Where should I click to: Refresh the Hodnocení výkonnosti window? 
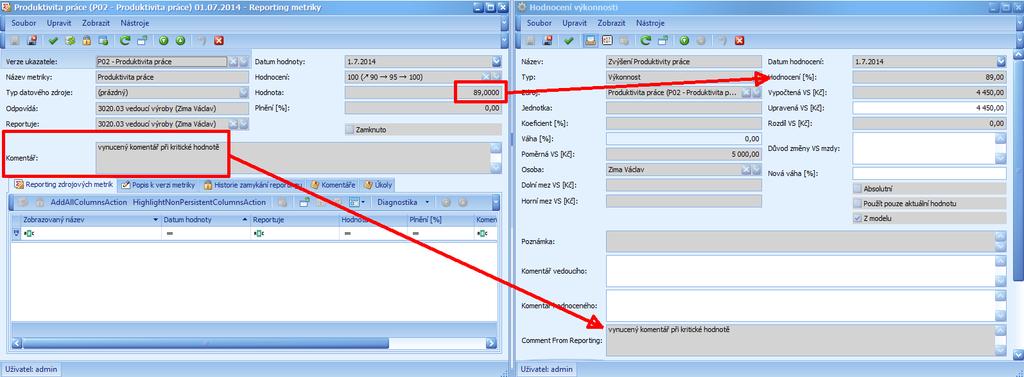[x=645, y=41]
